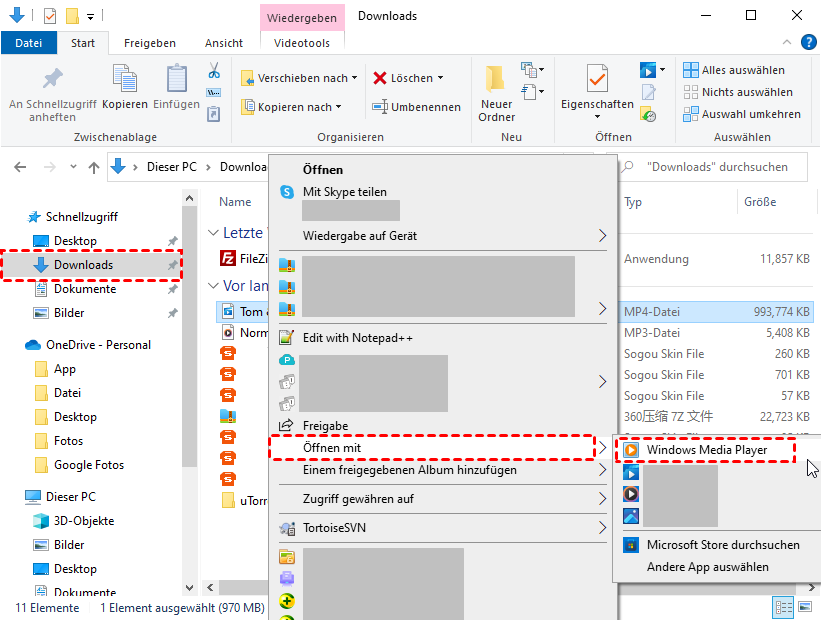
Task: Collapse the ribbon with the caret
Action: pos(786,42)
